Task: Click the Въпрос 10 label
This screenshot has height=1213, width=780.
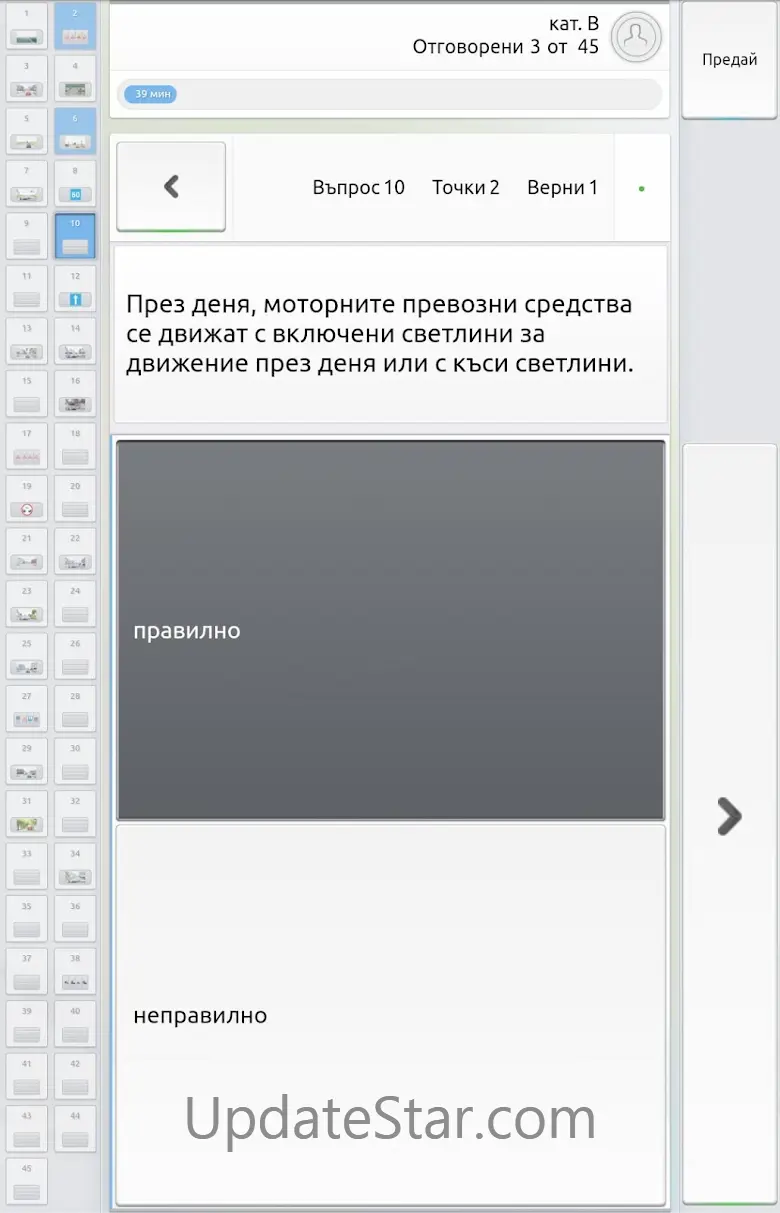Action: pos(358,187)
